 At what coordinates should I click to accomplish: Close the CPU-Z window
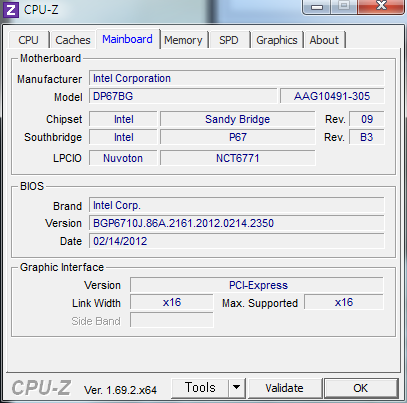pos(381,6)
